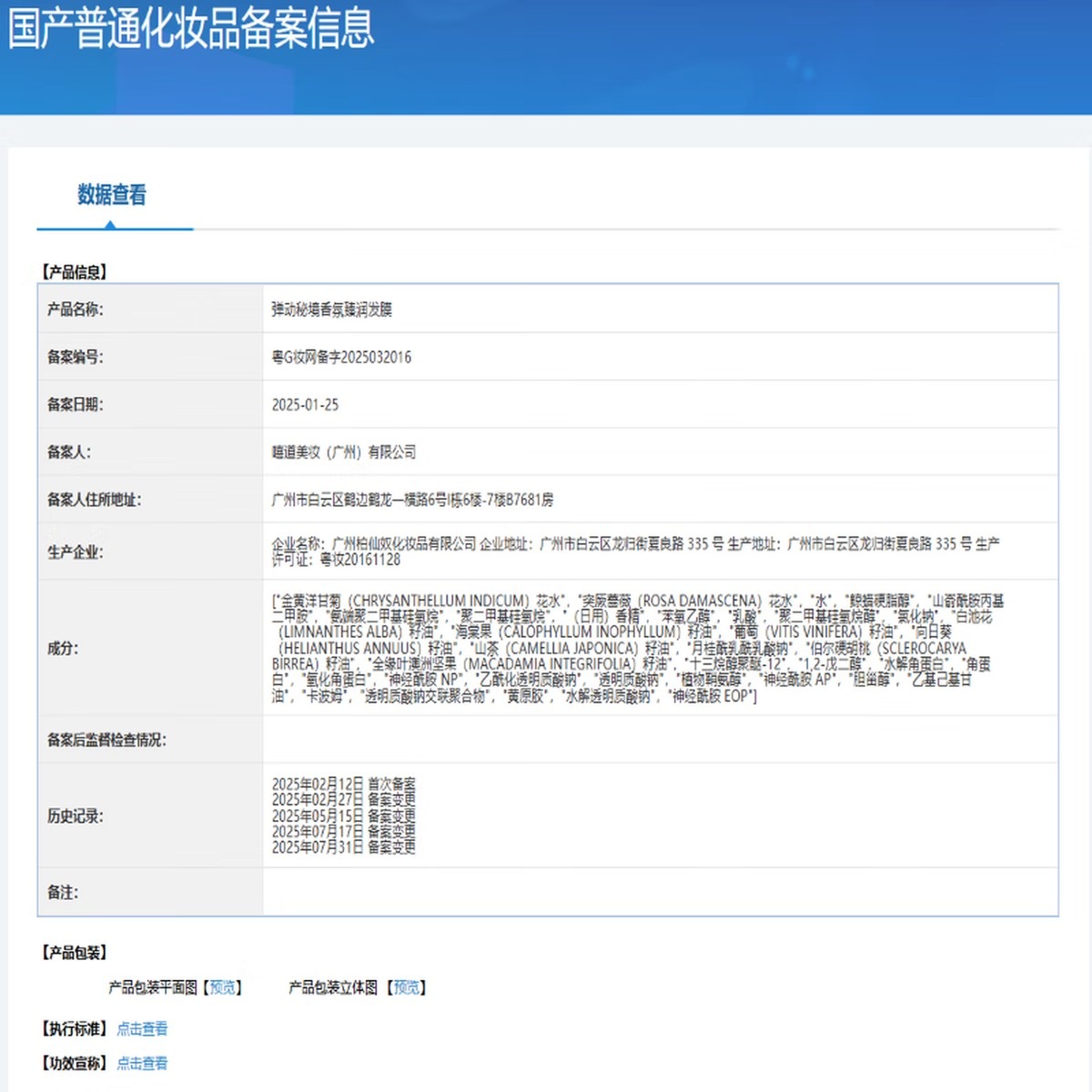Click the 产品包装平面图 label text

(153, 987)
